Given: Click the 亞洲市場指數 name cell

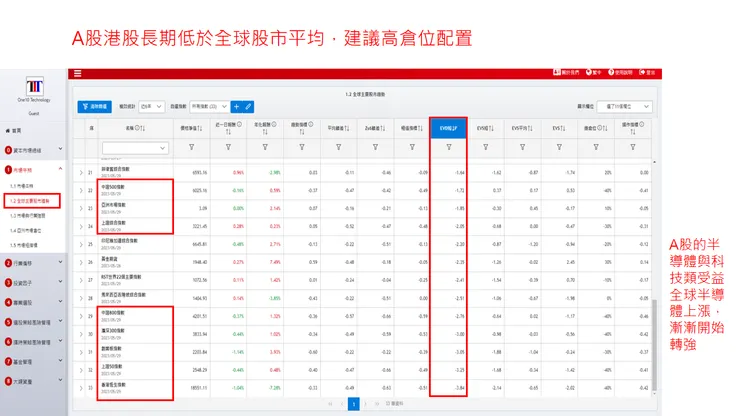Looking at the screenshot, I should coord(135,208).
